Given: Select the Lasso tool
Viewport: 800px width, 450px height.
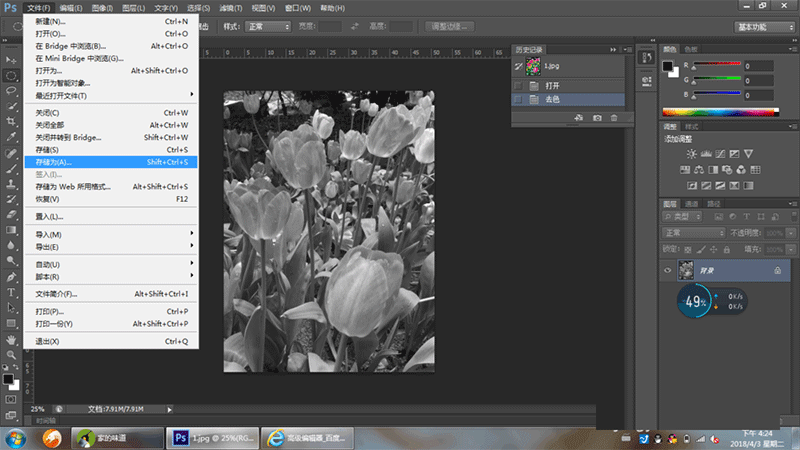Looking at the screenshot, I should 11,90.
